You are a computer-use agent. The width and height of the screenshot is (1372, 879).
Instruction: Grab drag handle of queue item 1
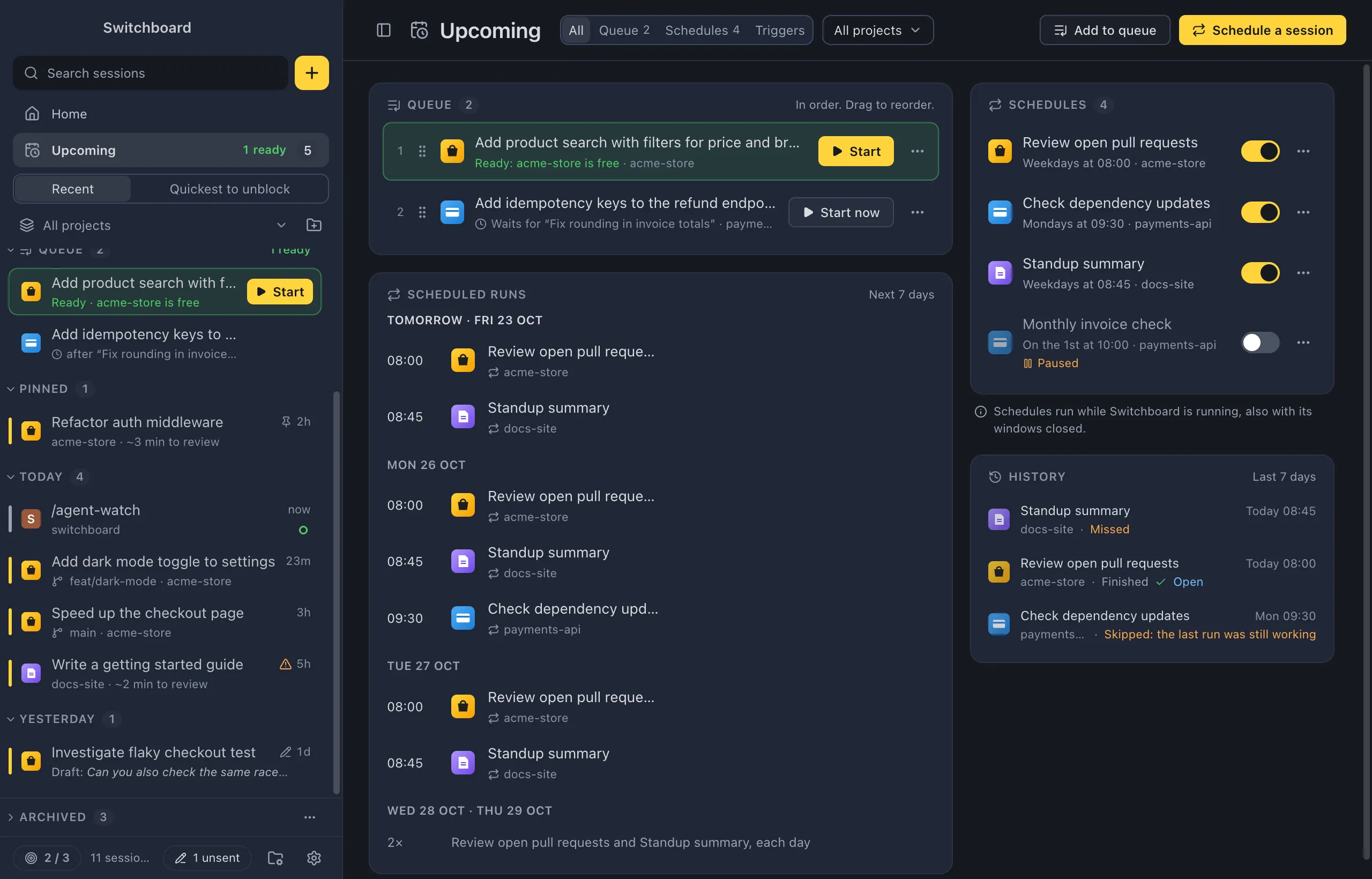pyautogui.click(x=422, y=151)
